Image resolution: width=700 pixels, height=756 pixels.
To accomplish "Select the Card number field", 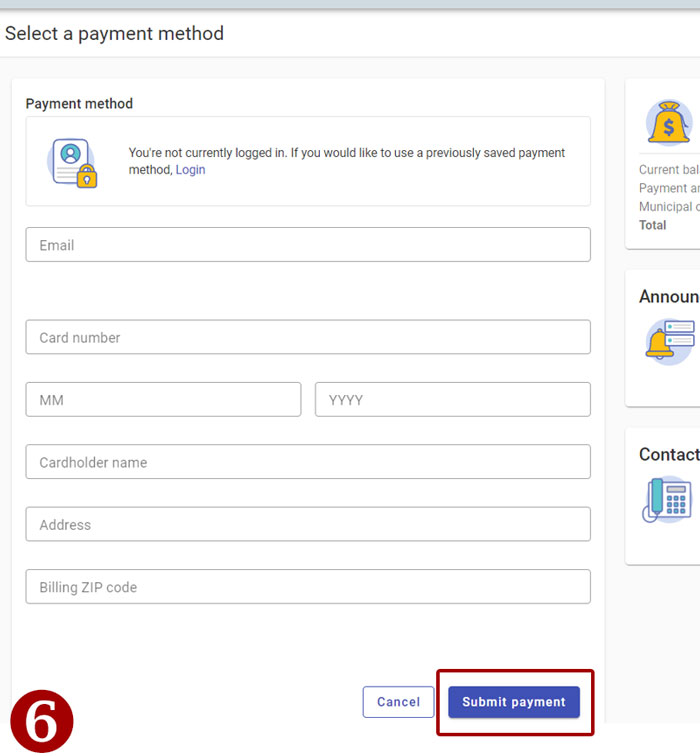I will pyautogui.click(x=308, y=337).
